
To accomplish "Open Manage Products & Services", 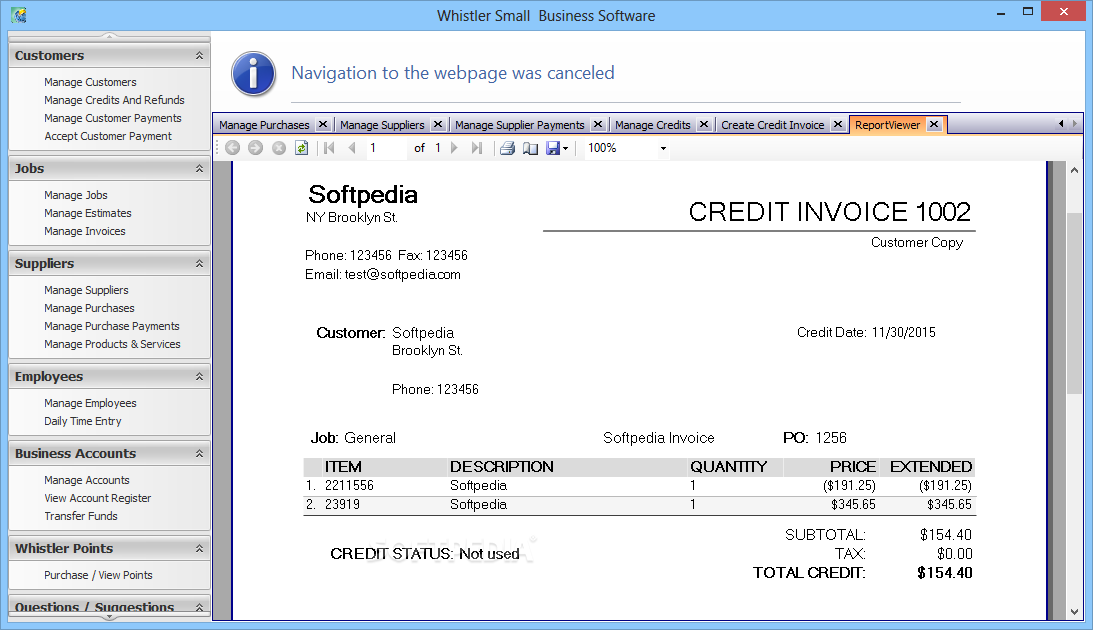I will [x=112, y=344].
